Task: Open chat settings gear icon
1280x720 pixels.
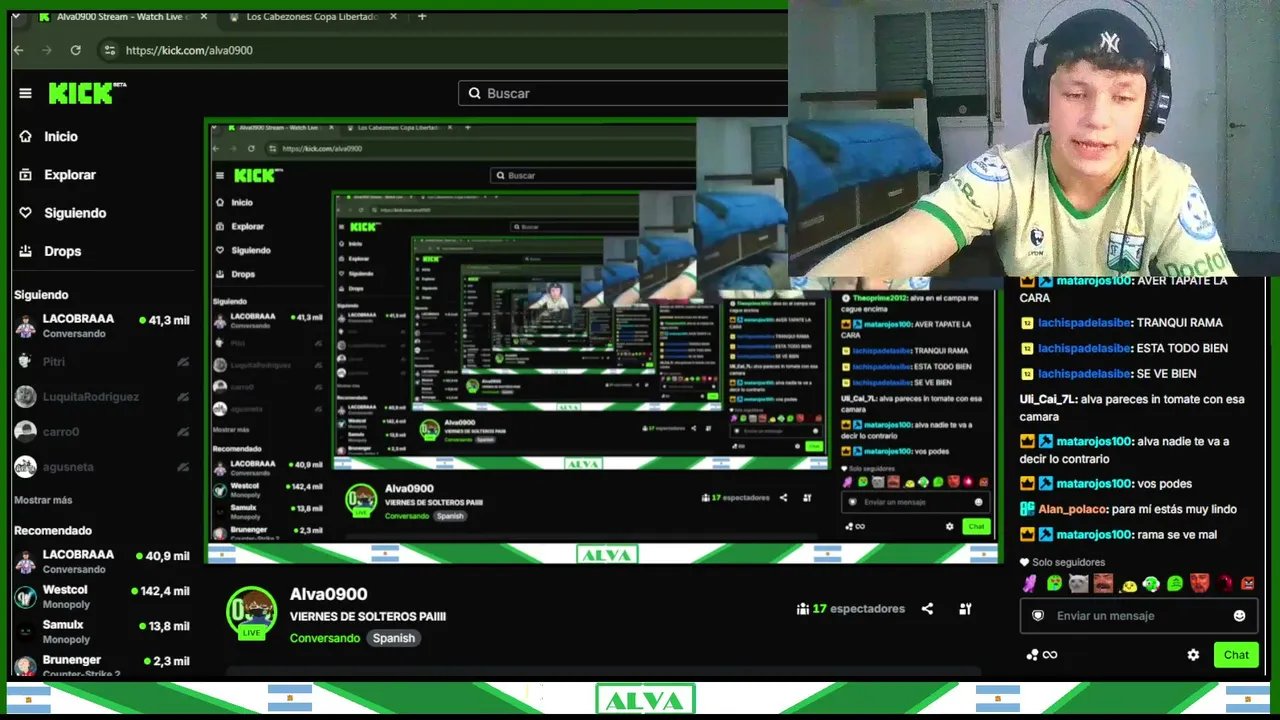Action: click(x=1193, y=655)
